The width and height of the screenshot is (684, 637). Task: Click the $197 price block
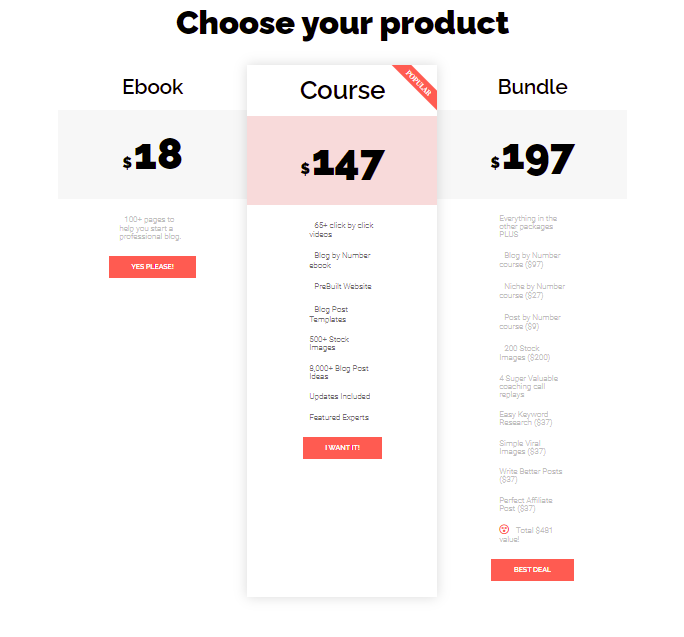point(532,154)
